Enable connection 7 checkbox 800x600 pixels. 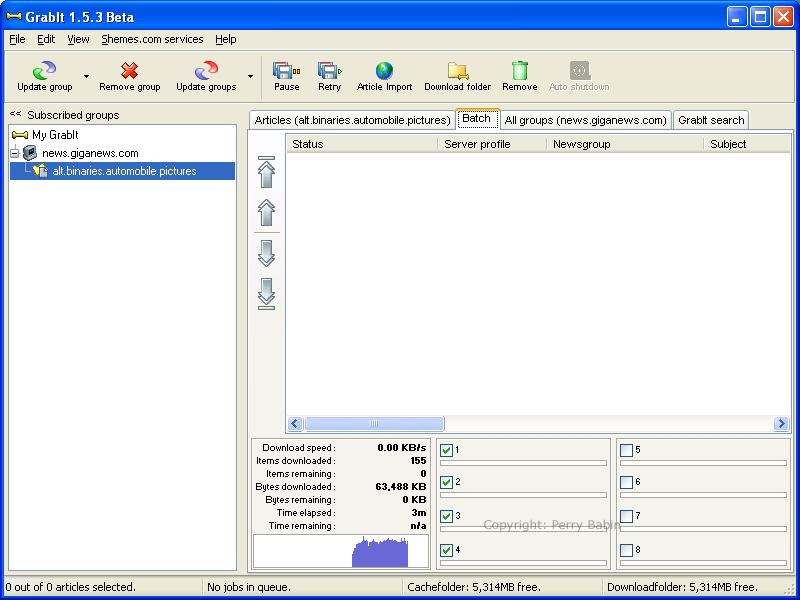(x=627, y=516)
